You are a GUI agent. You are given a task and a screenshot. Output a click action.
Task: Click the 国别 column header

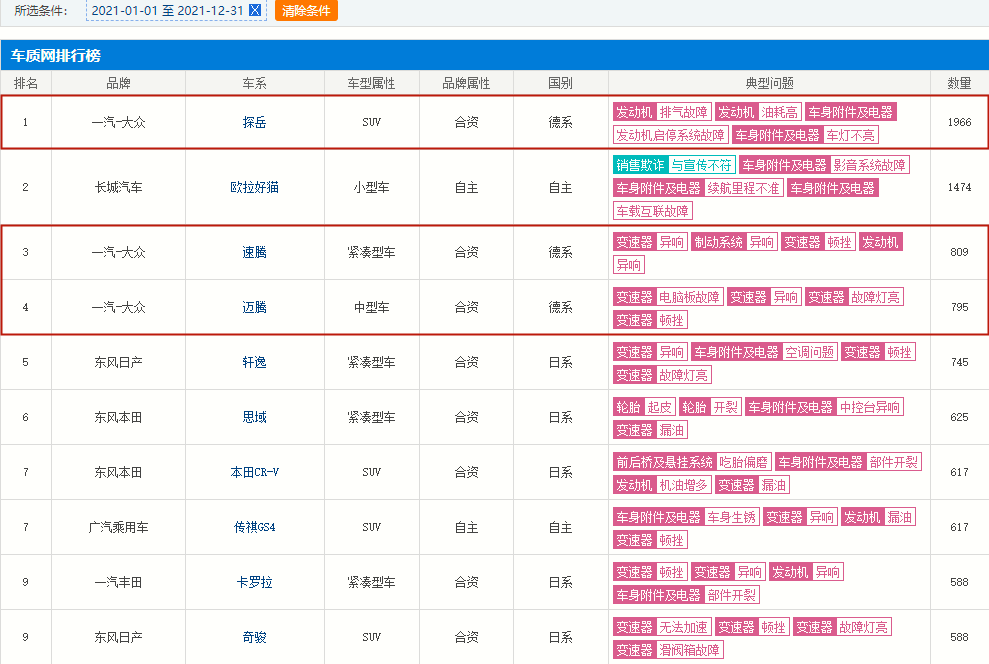click(561, 83)
